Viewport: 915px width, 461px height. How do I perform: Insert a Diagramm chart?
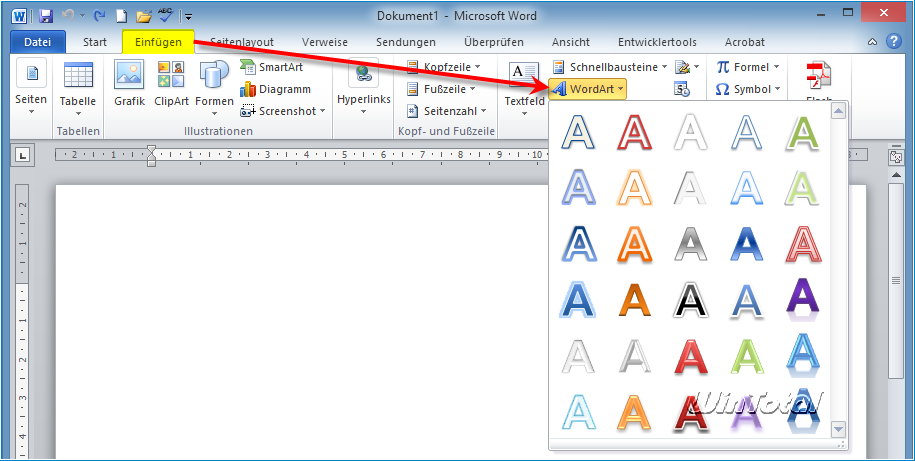click(275, 89)
